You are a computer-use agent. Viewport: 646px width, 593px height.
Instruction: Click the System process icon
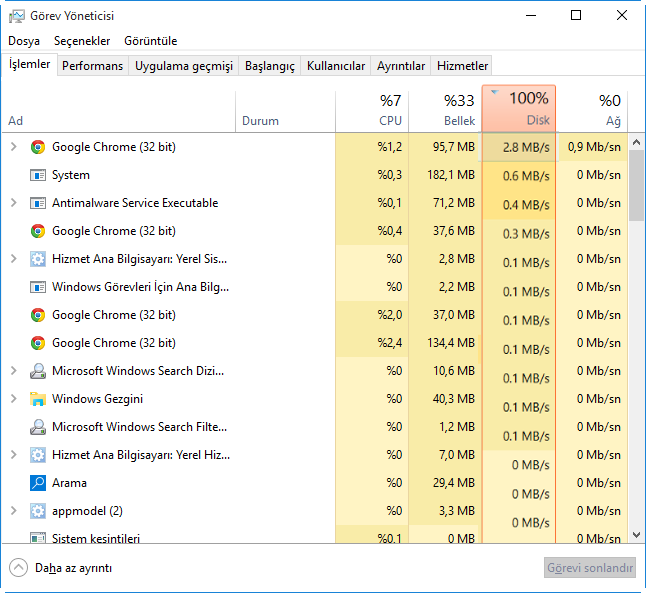38,175
